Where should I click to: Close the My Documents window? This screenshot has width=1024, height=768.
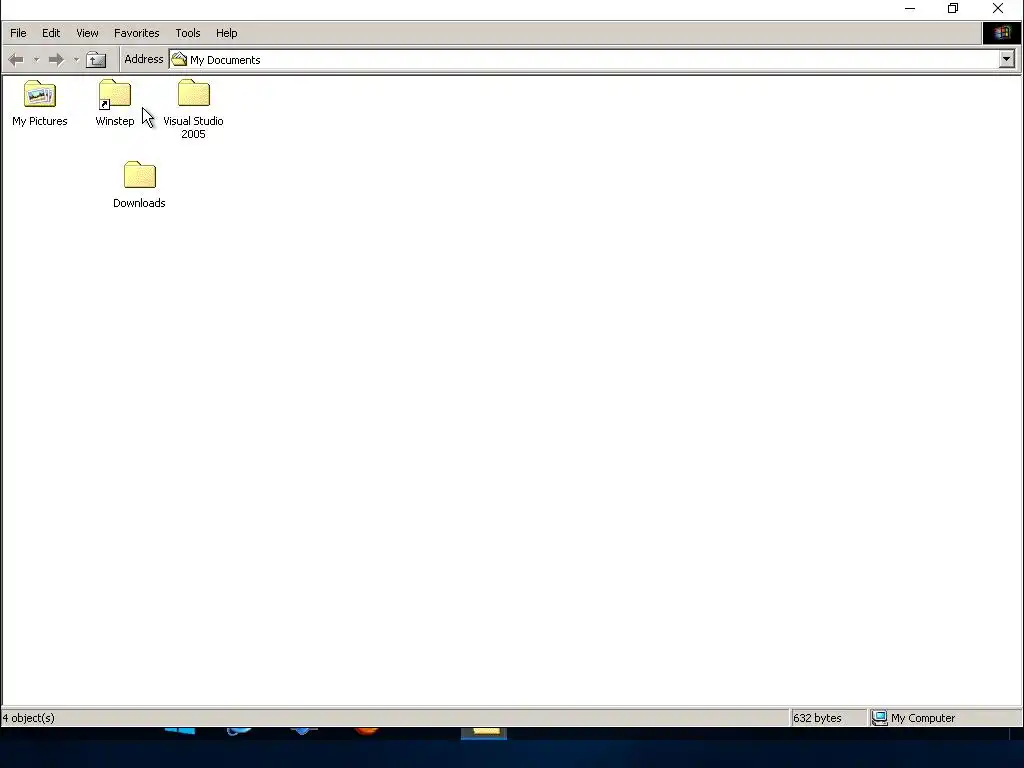[x=998, y=8]
